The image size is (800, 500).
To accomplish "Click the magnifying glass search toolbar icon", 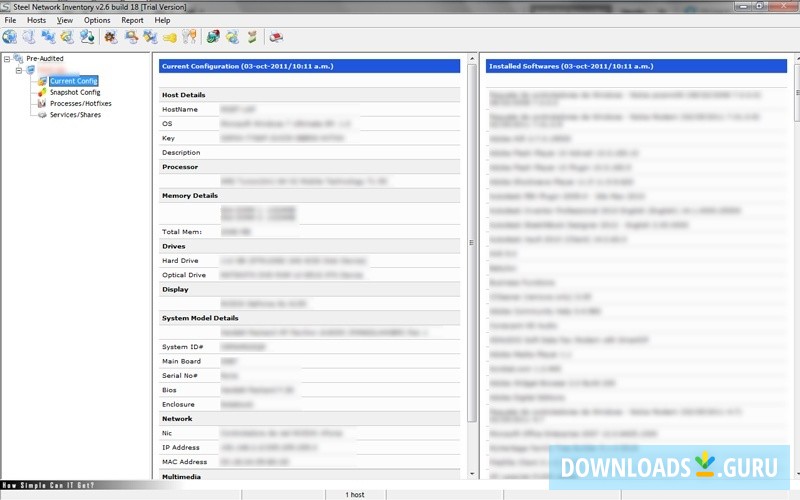I will coord(131,37).
